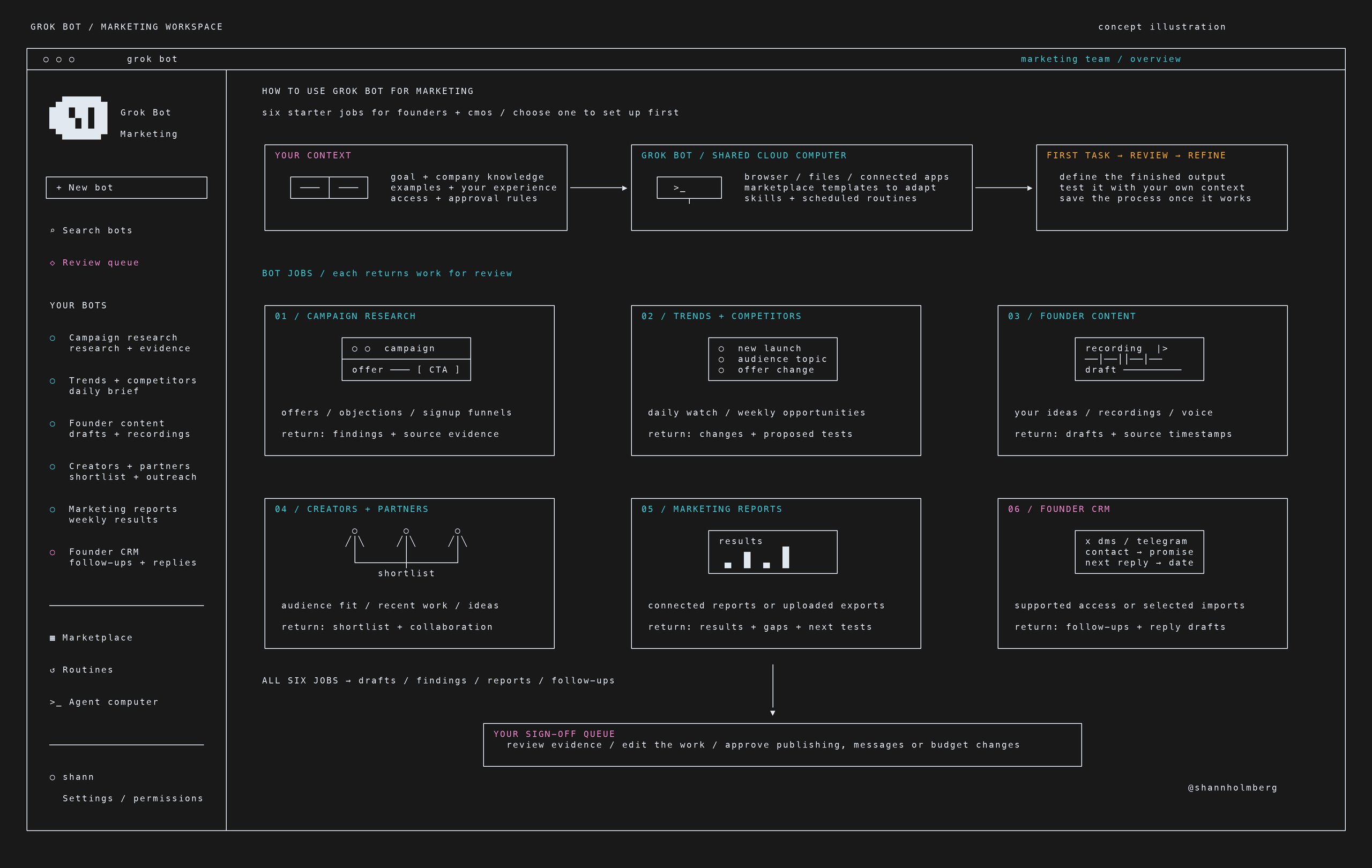The height and width of the screenshot is (868, 1372).
Task: Click the + New bot button
Action: click(x=126, y=188)
